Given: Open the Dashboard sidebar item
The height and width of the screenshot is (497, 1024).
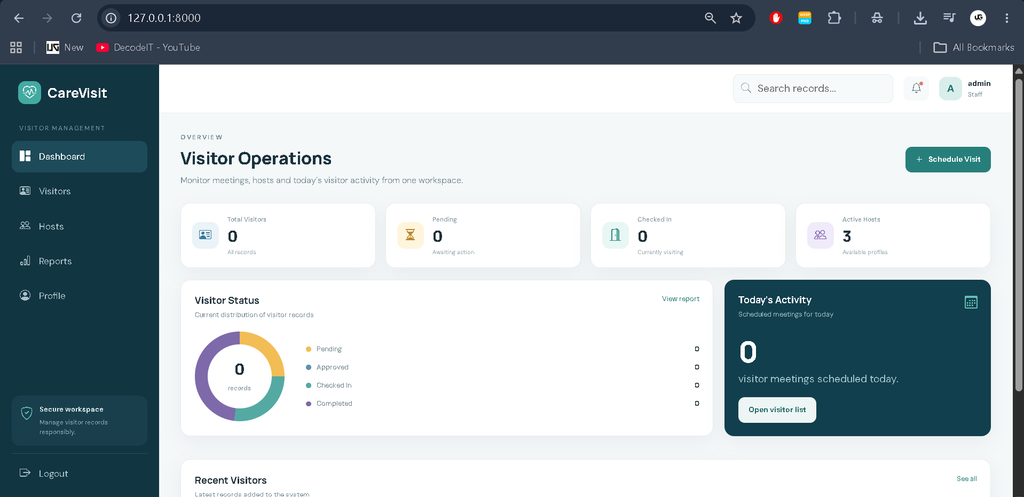Looking at the screenshot, I should (80, 157).
